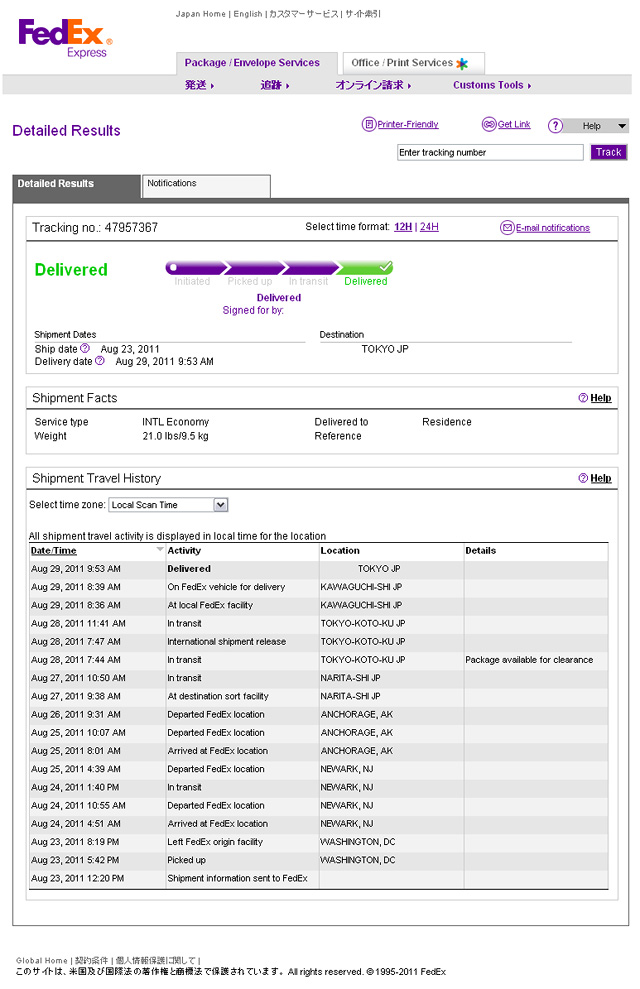This screenshot has height=989, width=640.
Task: Click the Date/Time sort arrow icon
Action: [x=160, y=550]
